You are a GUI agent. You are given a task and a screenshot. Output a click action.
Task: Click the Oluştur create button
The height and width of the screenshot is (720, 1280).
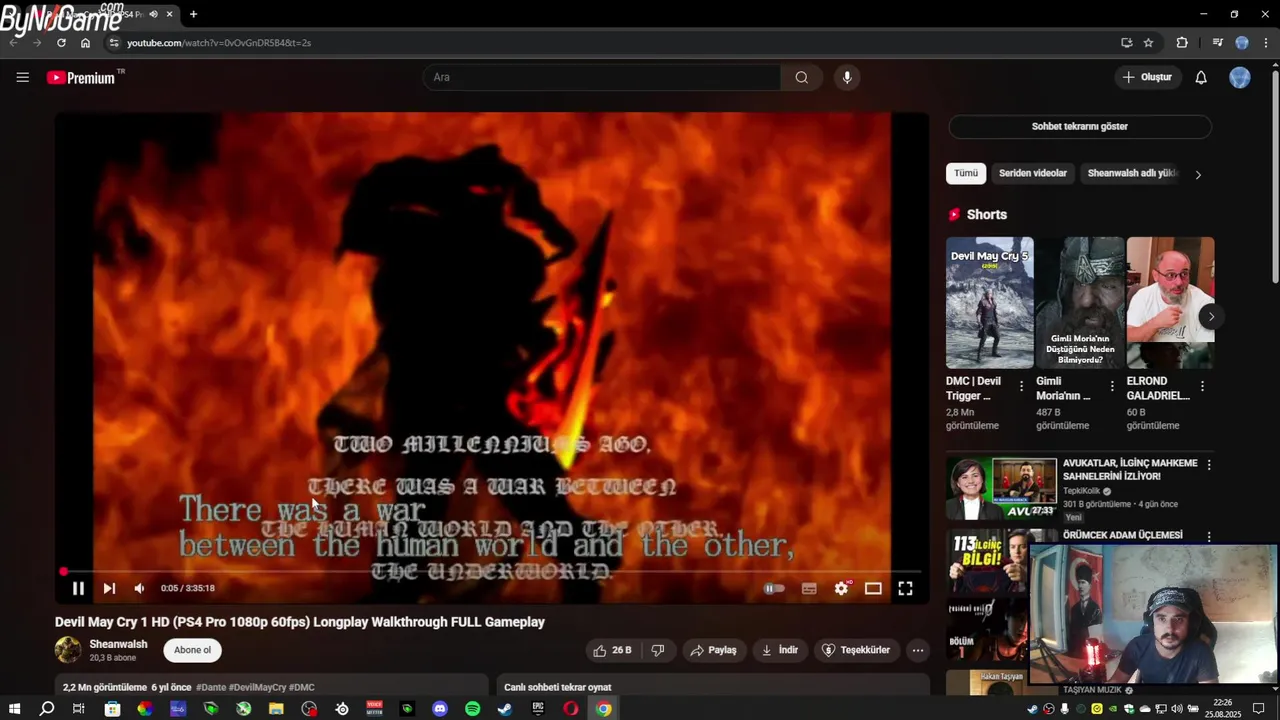click(1146, 77)
